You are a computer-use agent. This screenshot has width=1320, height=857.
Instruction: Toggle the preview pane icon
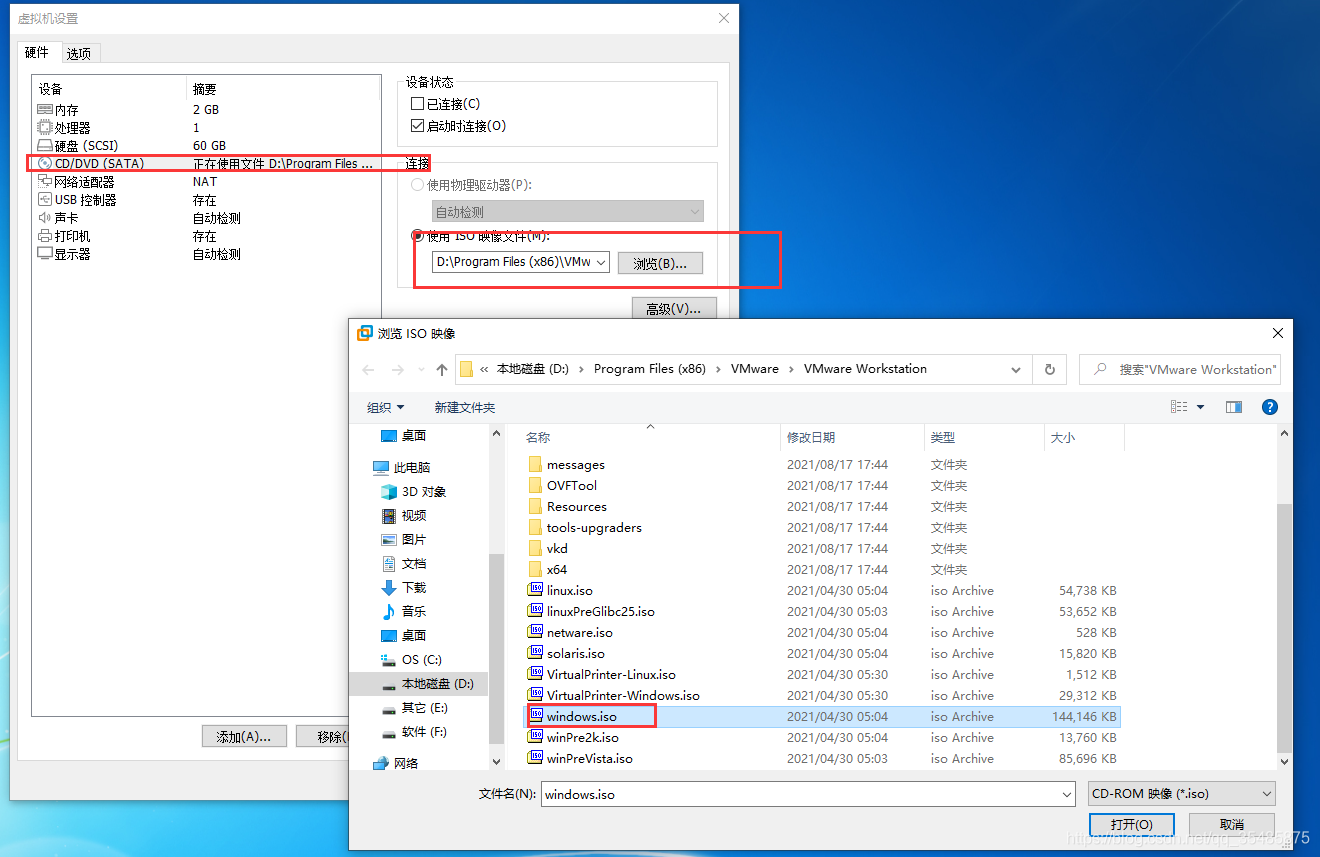coord(1234,407)
